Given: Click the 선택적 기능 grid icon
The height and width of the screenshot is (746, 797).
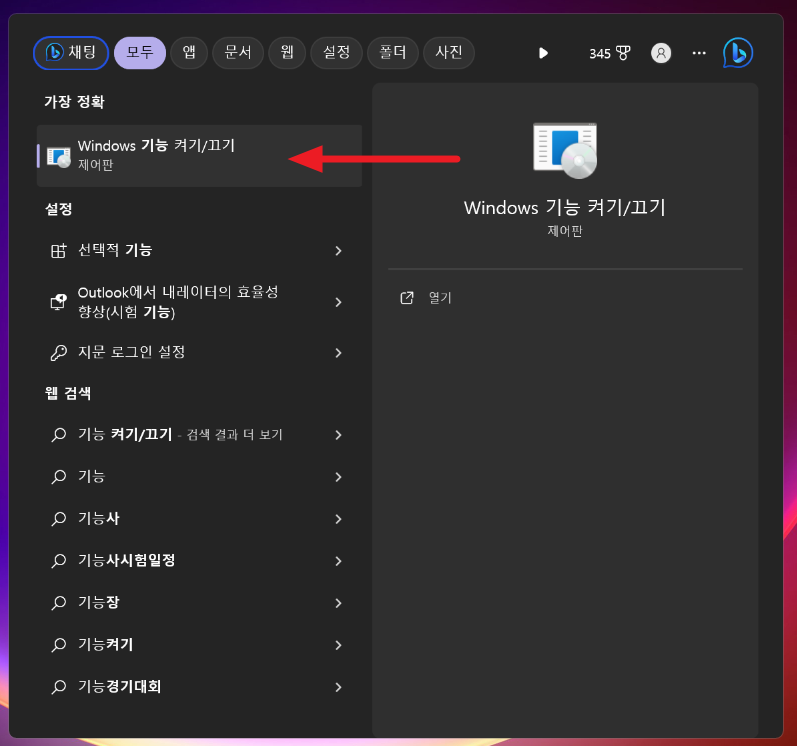Looking at the screenshot, I should [58, 251].
